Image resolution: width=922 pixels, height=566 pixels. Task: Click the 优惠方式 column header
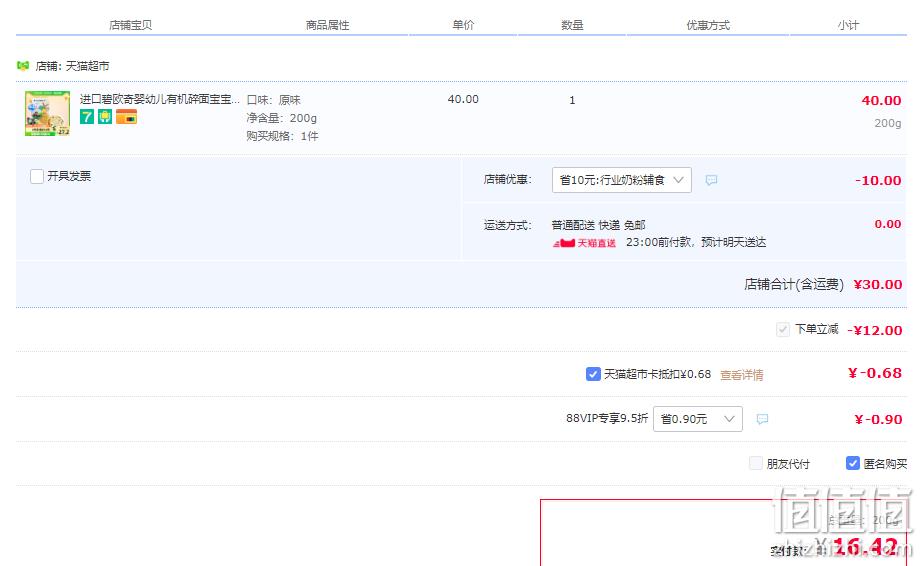[708, 25]
